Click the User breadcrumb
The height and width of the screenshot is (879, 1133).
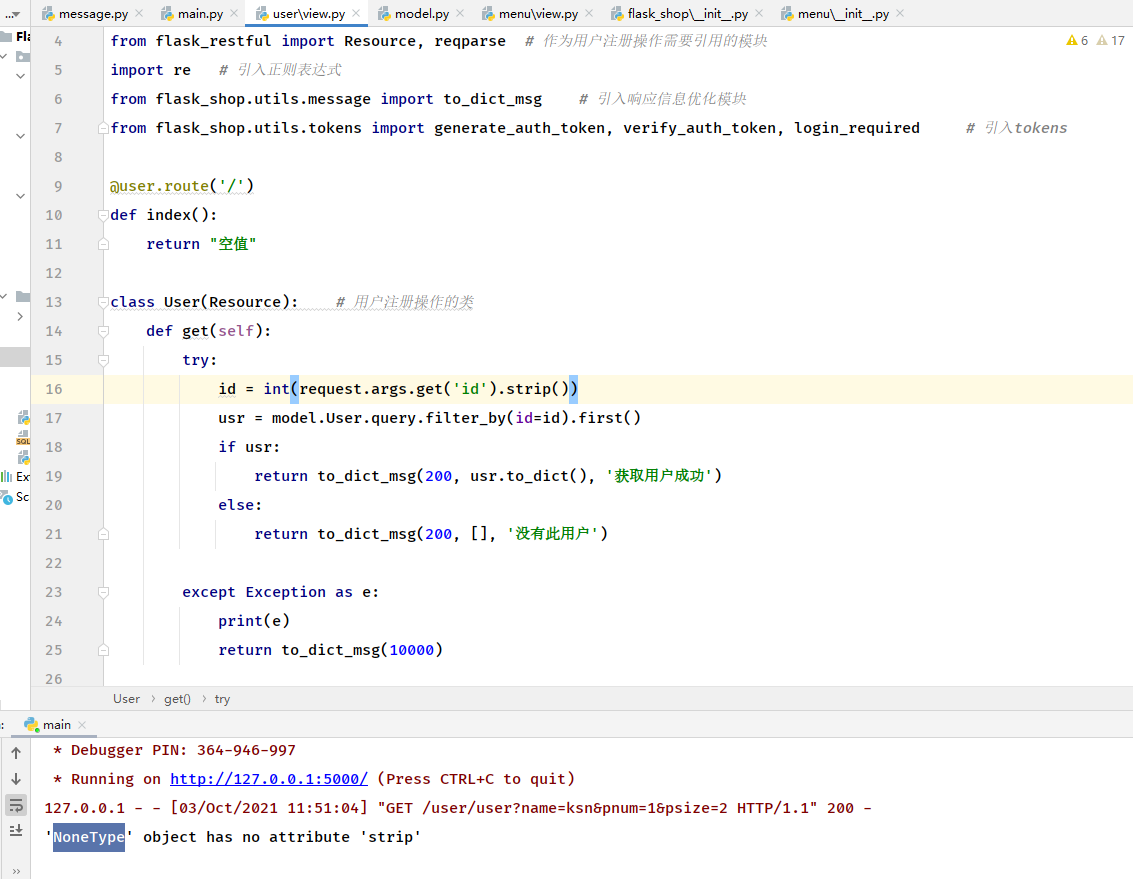pos(126,699)
